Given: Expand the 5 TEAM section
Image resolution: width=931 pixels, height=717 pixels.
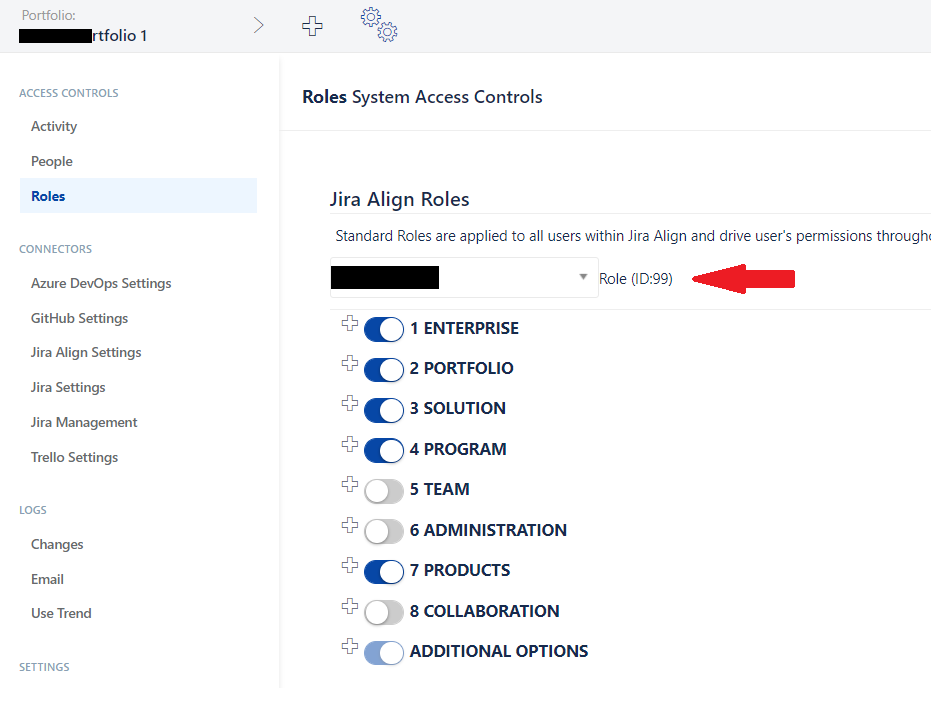Looking at the screenshot, I should [350, 484].
